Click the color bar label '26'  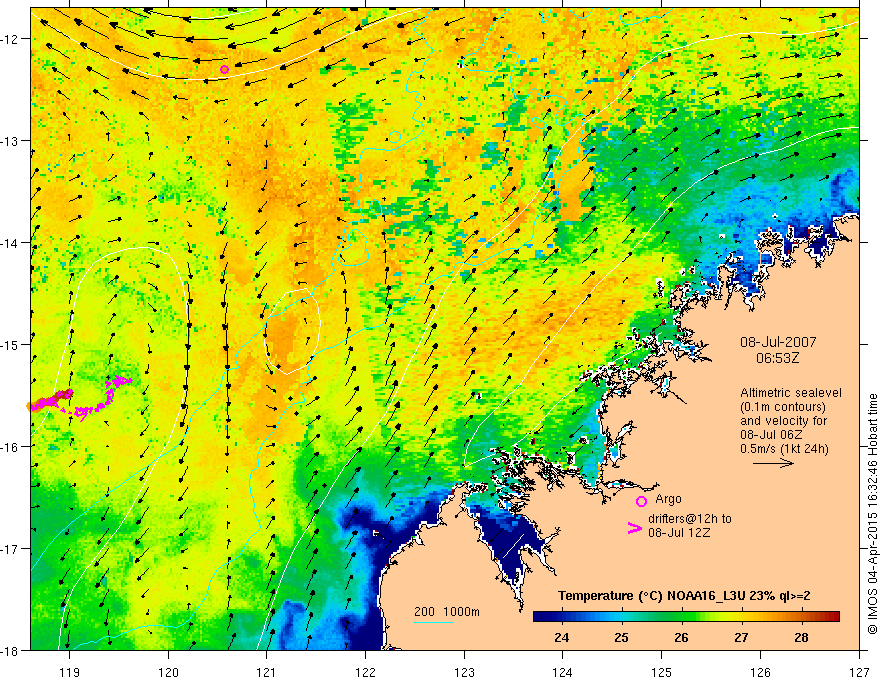(x=681, y=637)
